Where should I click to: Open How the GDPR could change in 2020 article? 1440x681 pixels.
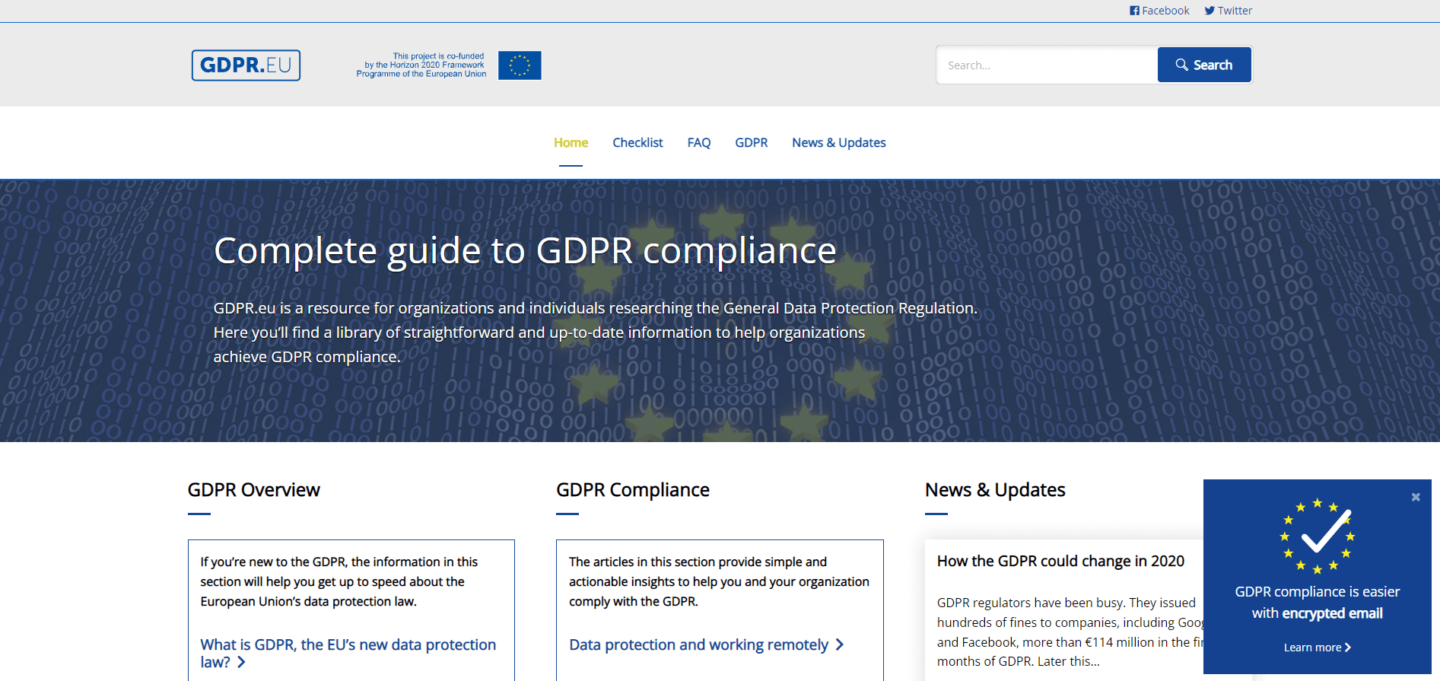1061,561
